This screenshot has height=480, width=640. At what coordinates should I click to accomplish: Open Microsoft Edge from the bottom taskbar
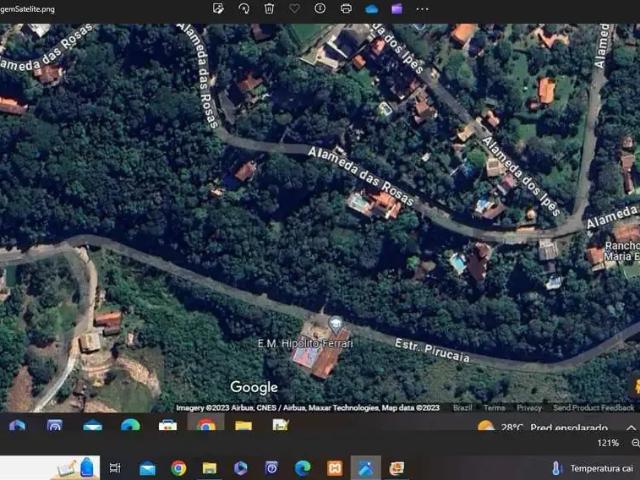302,468
